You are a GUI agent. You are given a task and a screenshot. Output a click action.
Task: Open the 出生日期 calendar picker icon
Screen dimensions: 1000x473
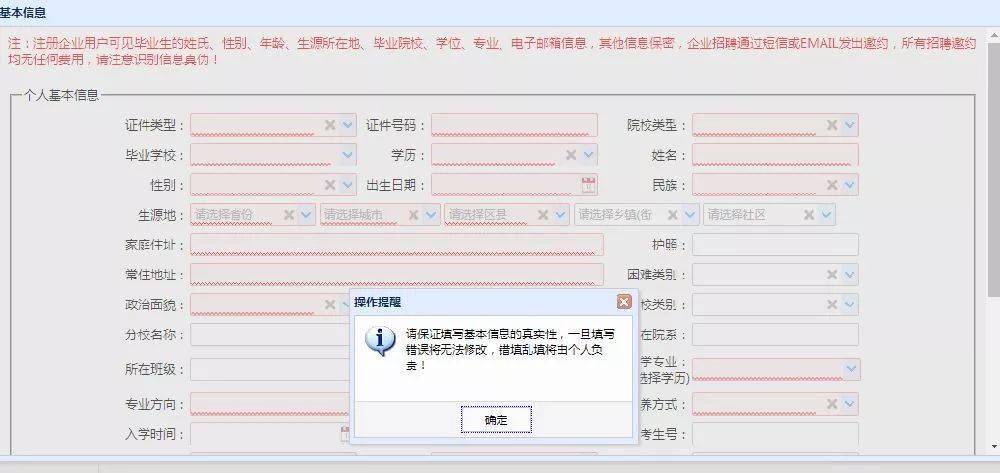tap(588, 185)
